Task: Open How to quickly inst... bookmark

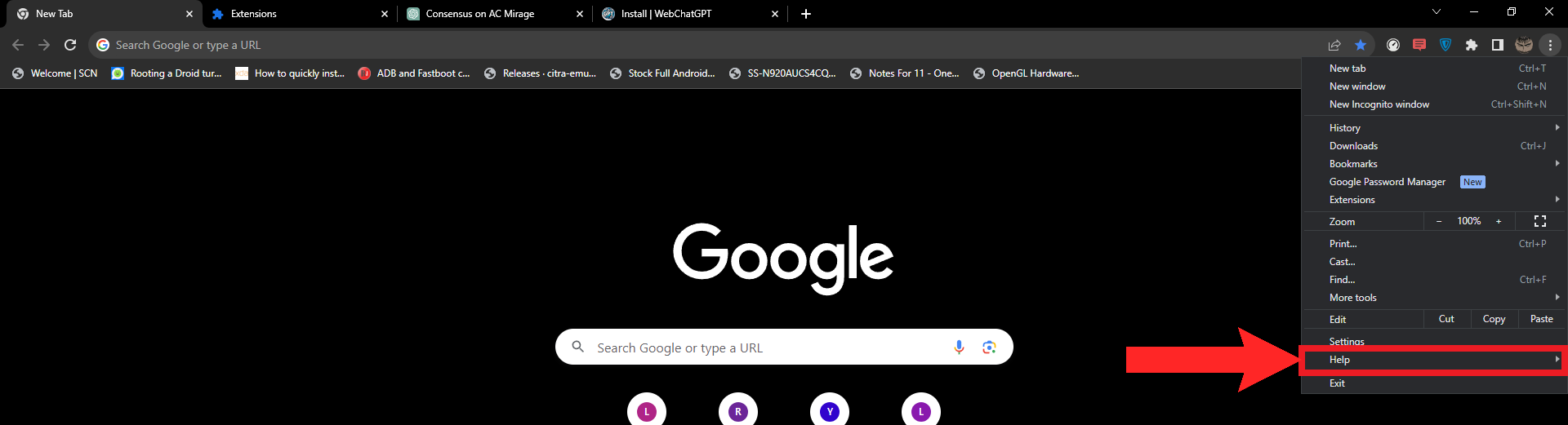Action: [290, 73]
